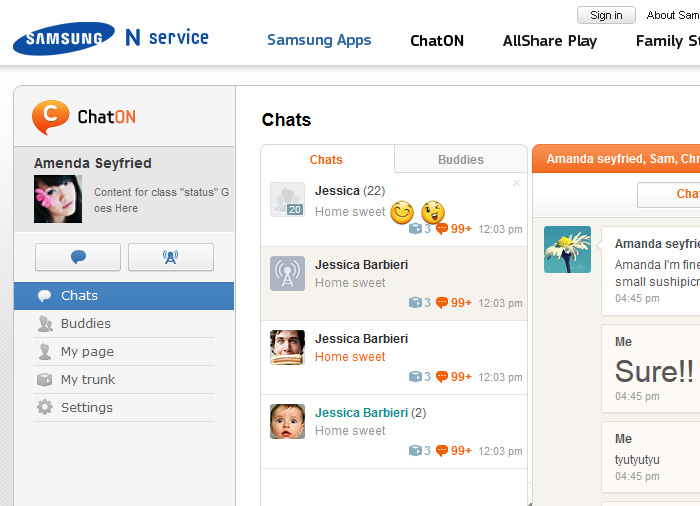Click the Settings gear icon
Image resolution: width=700 pixels, height=506 pixels.
point(45,407)
